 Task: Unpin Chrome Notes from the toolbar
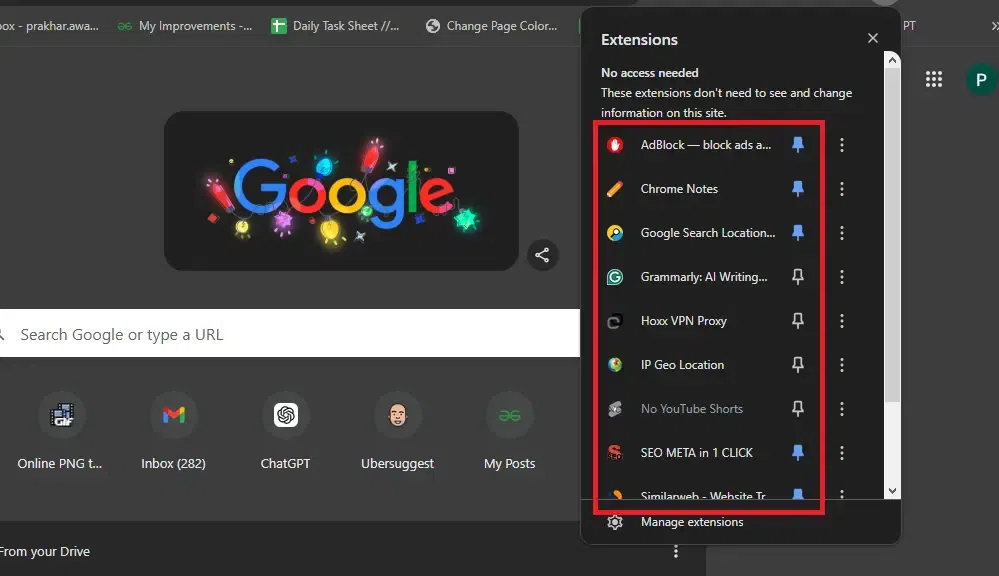(x=798, y=189)
